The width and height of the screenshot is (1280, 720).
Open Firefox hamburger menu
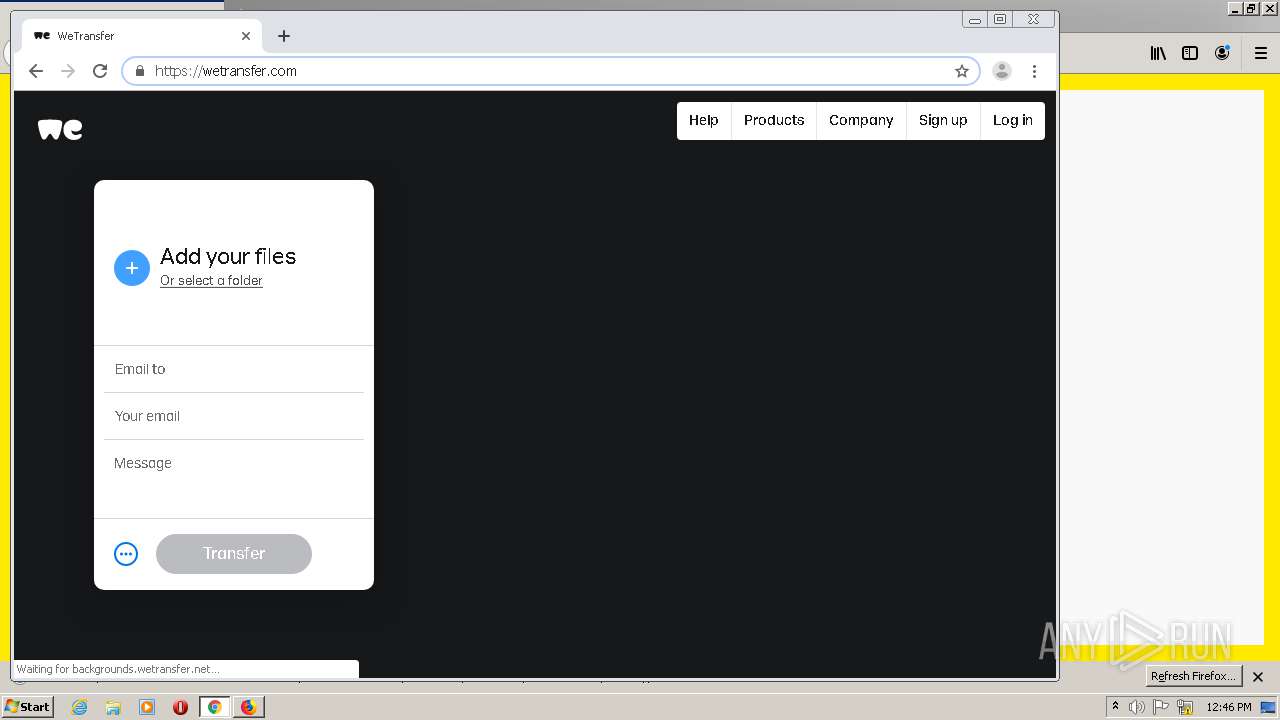tap(1260, 54)
